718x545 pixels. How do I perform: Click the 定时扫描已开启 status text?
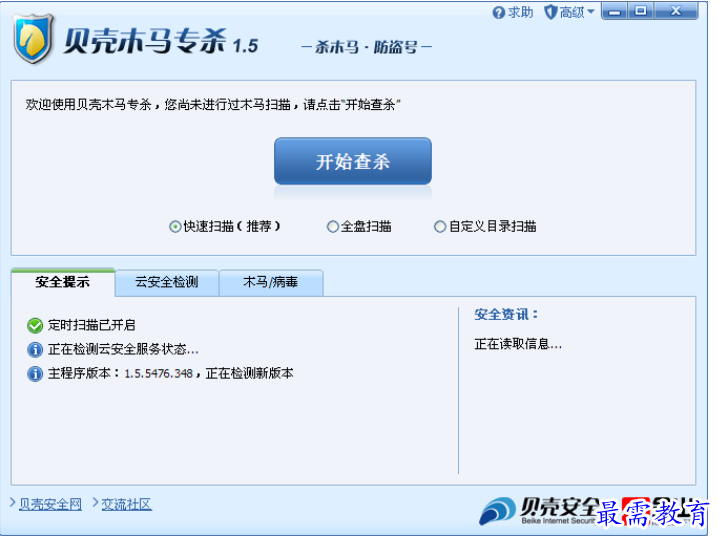[x=92, y=326]
